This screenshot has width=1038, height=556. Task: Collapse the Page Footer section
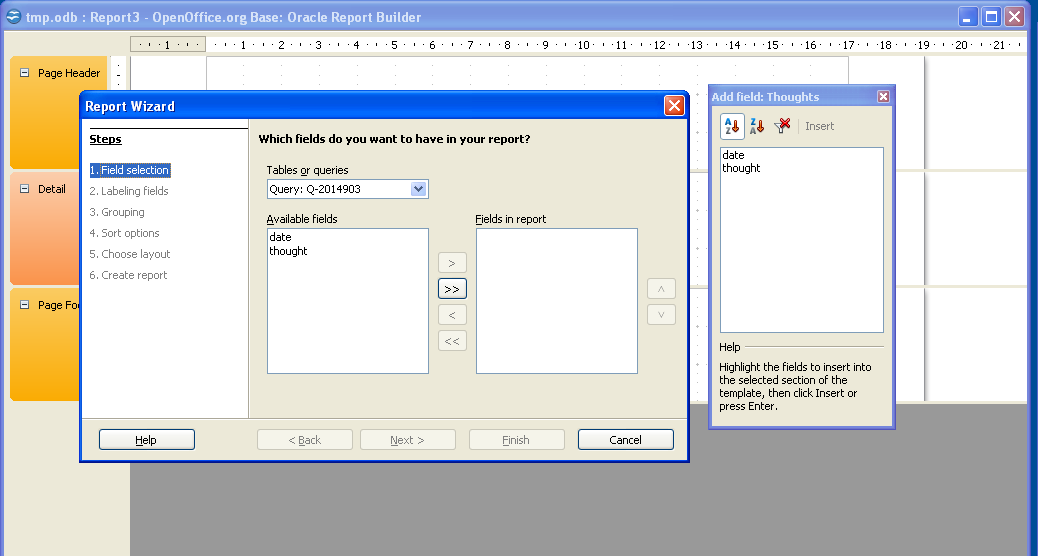click(x=24, y=305)
